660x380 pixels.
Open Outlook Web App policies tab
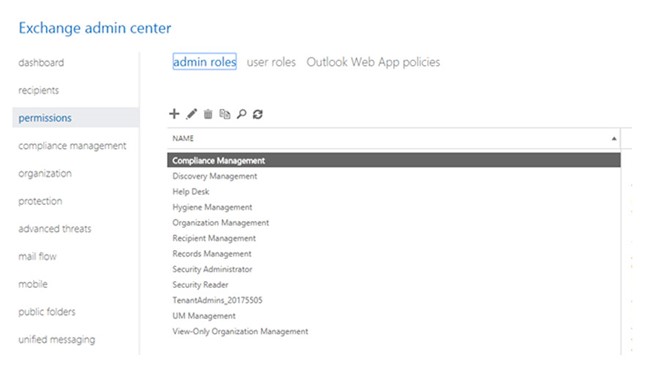(x=373, y=62)
